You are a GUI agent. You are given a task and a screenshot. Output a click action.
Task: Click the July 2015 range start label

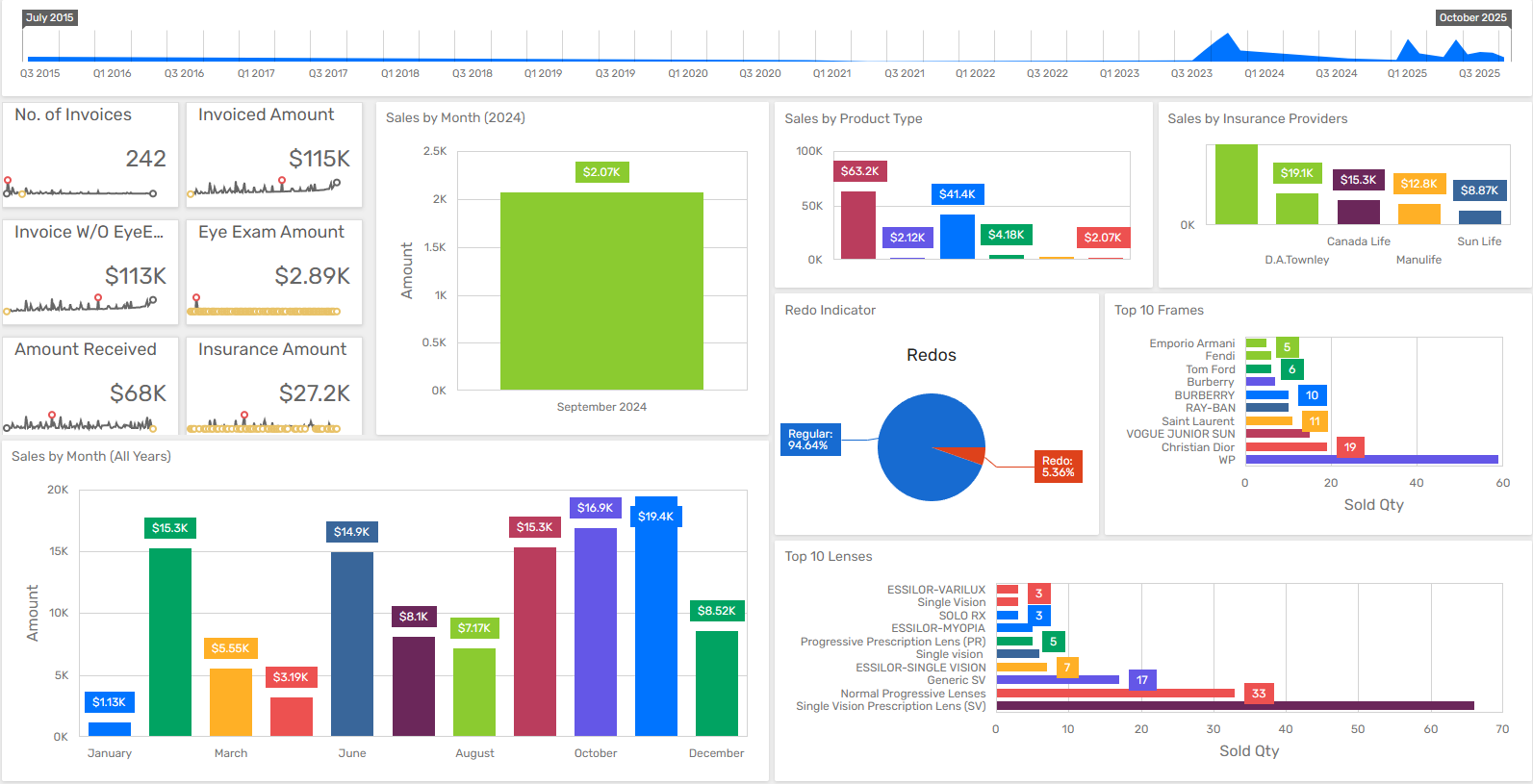click(50, 17)
